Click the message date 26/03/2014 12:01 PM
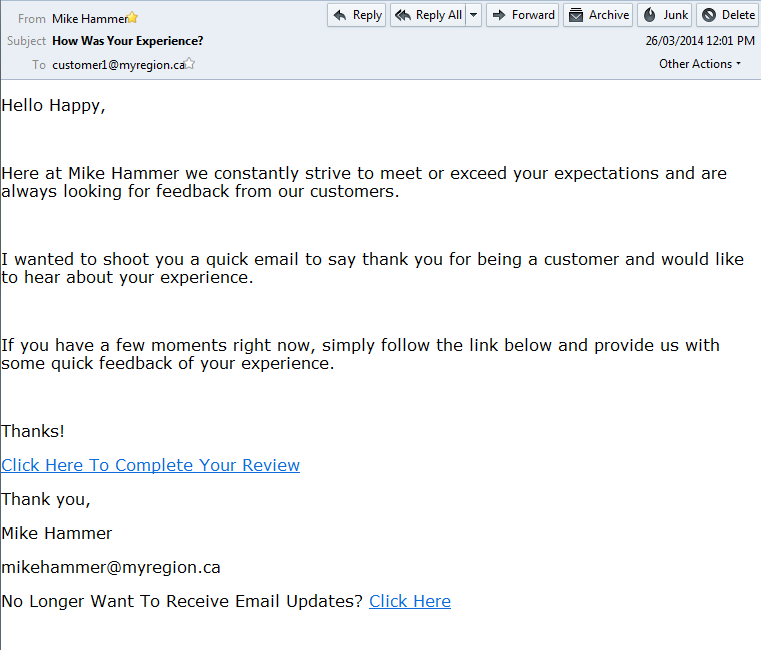Viewport: 761px width, 650px height. coord(700,41)
